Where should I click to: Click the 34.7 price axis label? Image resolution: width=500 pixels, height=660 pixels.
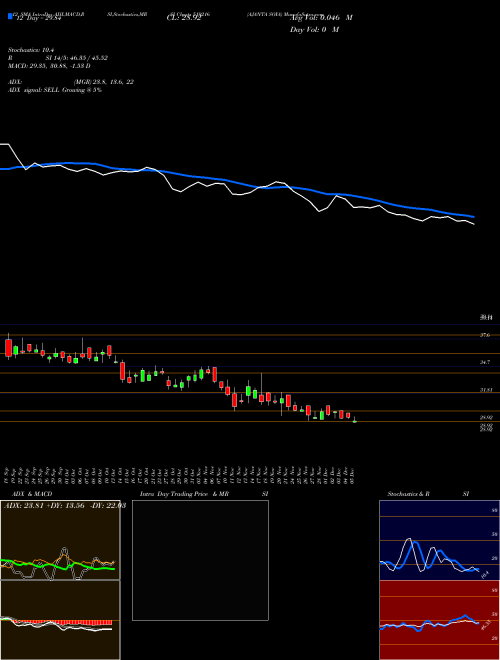(485, 362)
